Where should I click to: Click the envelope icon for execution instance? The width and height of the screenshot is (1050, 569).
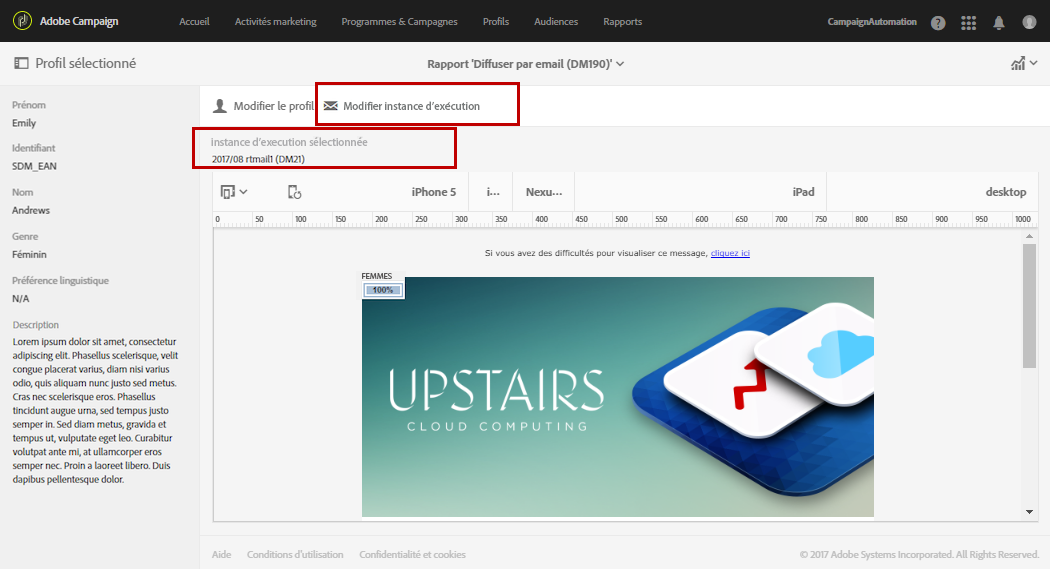[x=331, y=106]
